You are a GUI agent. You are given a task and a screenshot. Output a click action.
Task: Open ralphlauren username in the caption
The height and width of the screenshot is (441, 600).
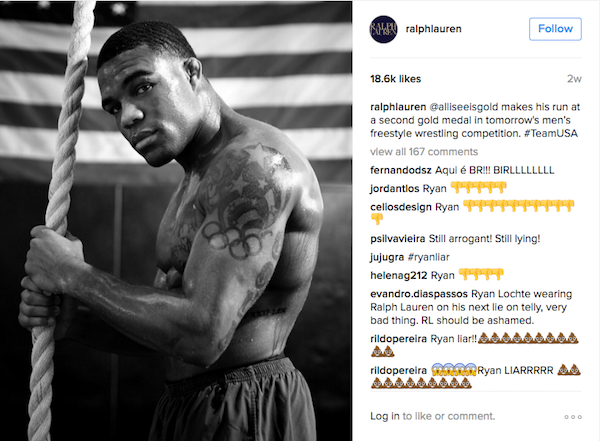pos(398,107)
